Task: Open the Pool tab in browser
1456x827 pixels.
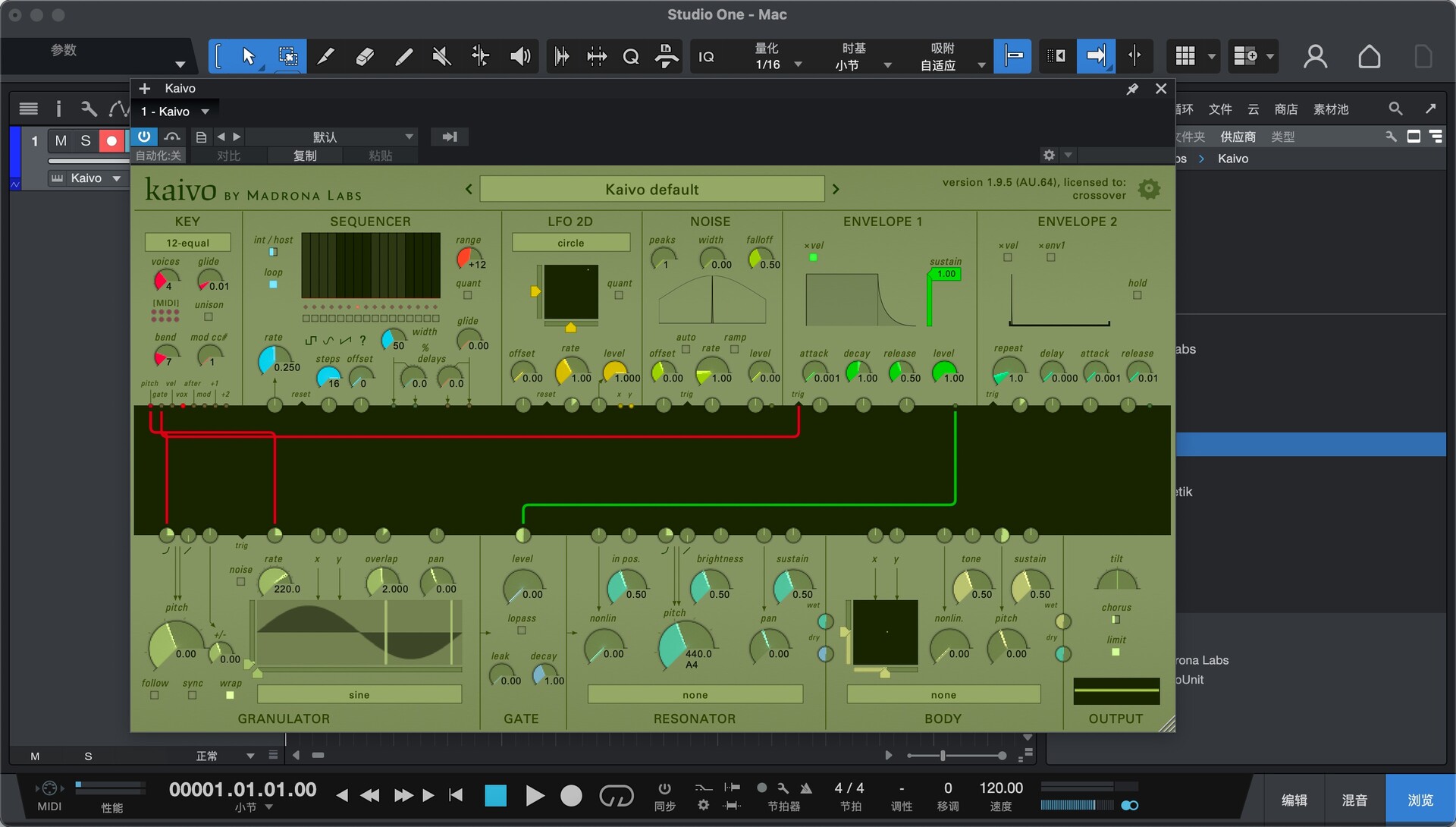Action: coord(1331,108)
